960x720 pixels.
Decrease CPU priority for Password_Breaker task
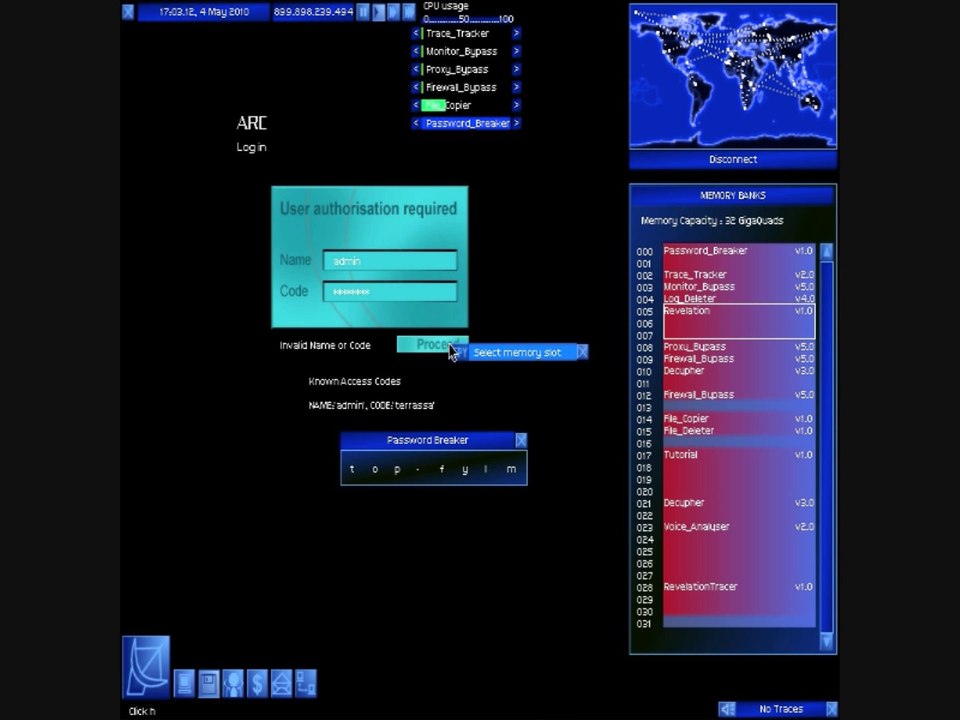(x=416, y=123)
